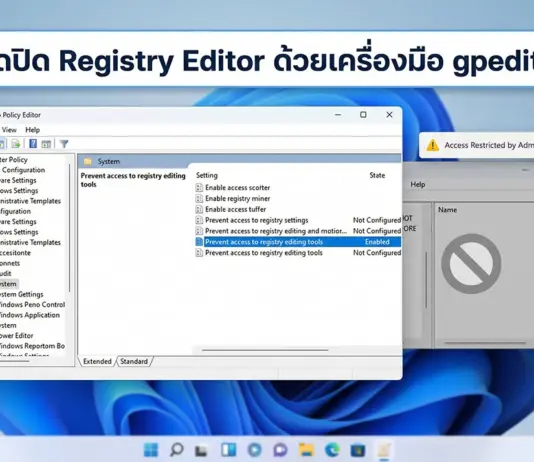Image resolution: width=534 pixels, height=462 pixels.
Task: Select the Enable access scolter setting
Action: point(238,188)
